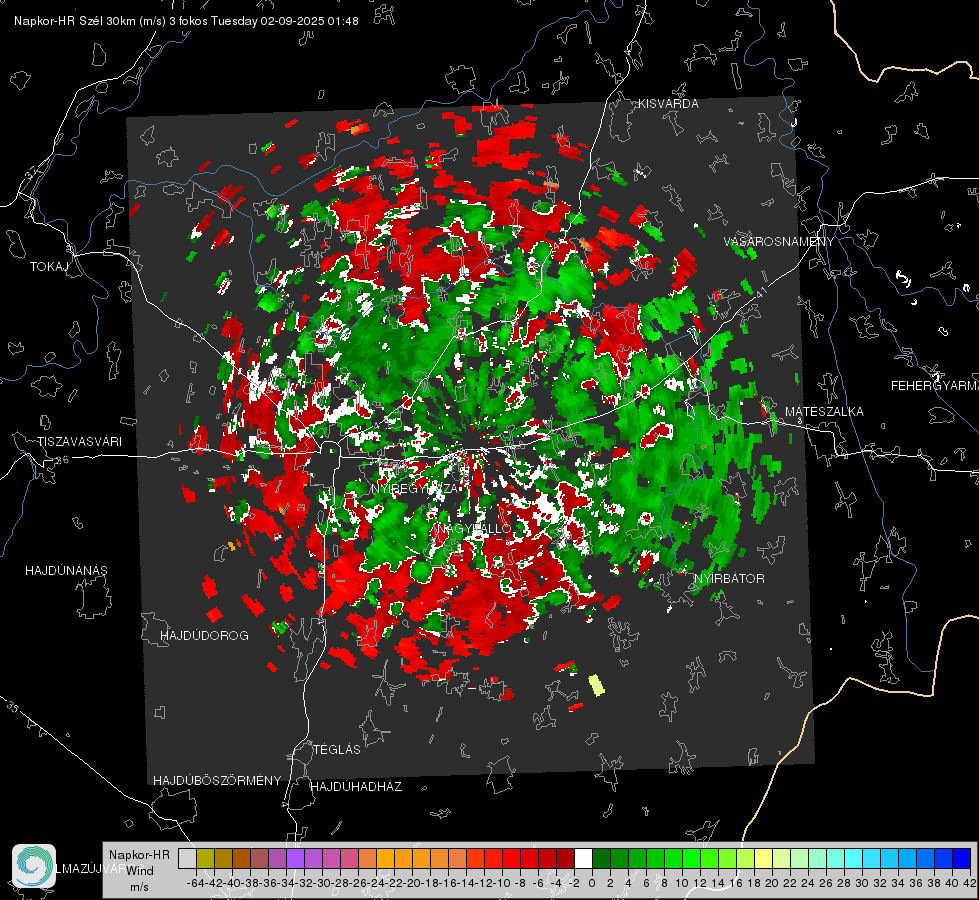
Task: Click the Wind label in legend
Action: point(140,871)
